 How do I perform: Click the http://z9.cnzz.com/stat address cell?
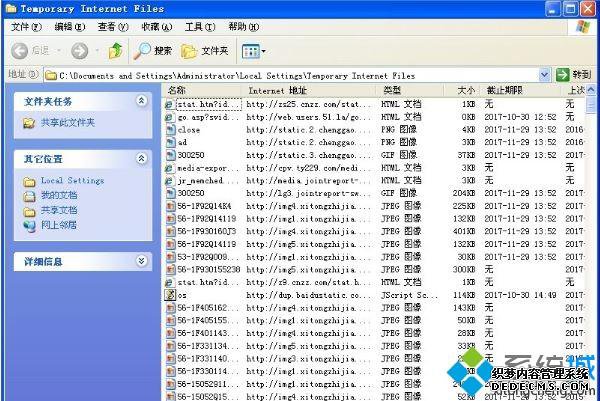(x=308, y=282)
